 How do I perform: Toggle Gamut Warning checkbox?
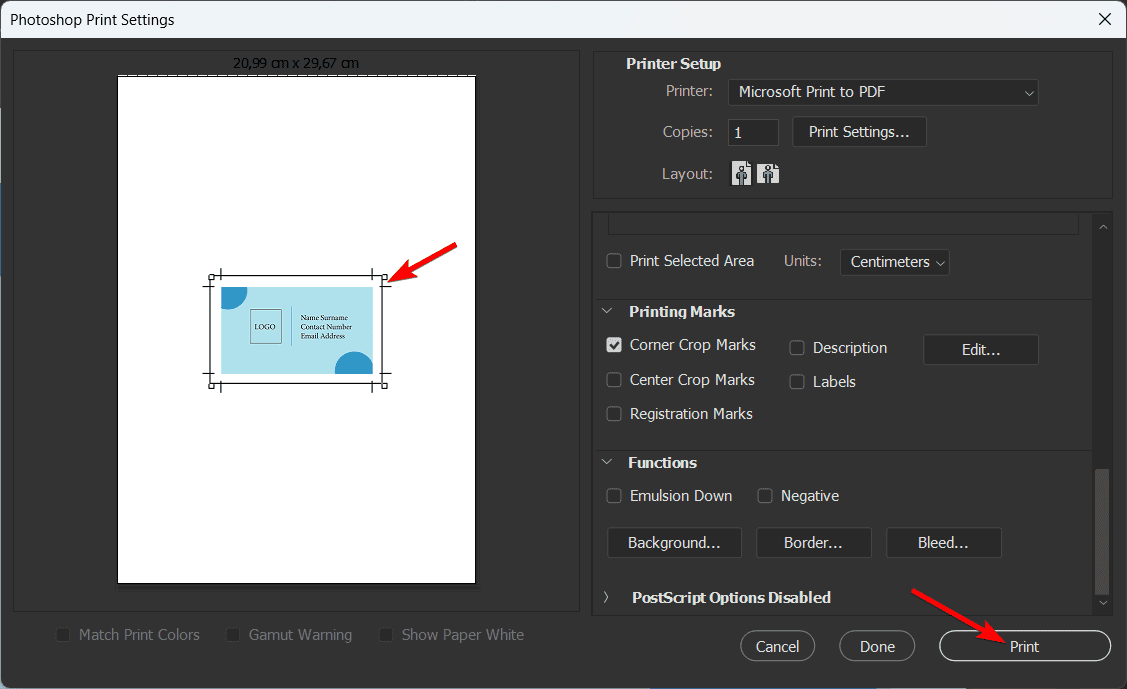click(233, 634)
